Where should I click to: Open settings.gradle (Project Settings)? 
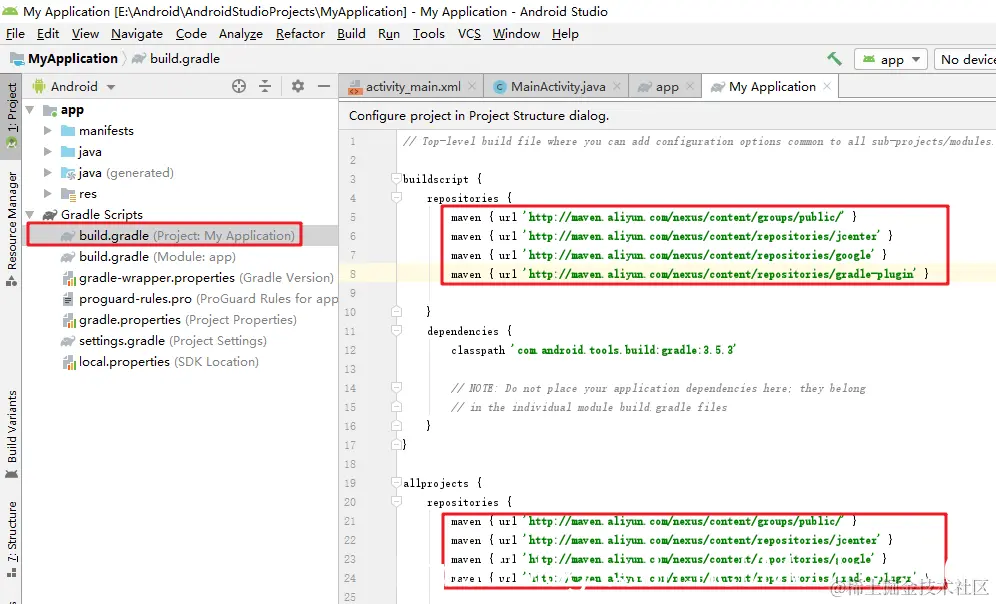(163, 340)
